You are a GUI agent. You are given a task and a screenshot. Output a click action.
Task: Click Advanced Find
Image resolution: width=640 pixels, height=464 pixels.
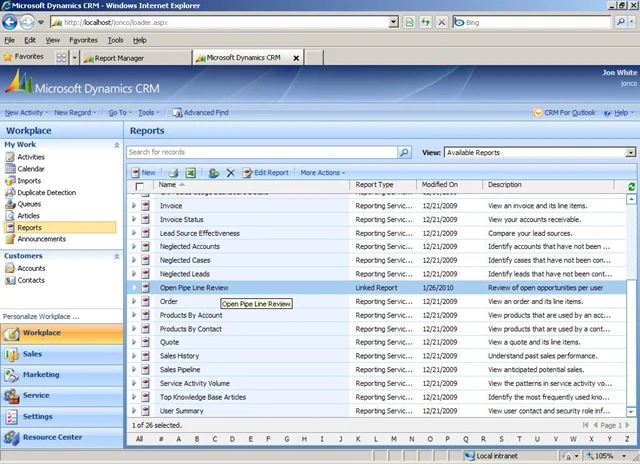pyautogui.click(x=200, y=112)
